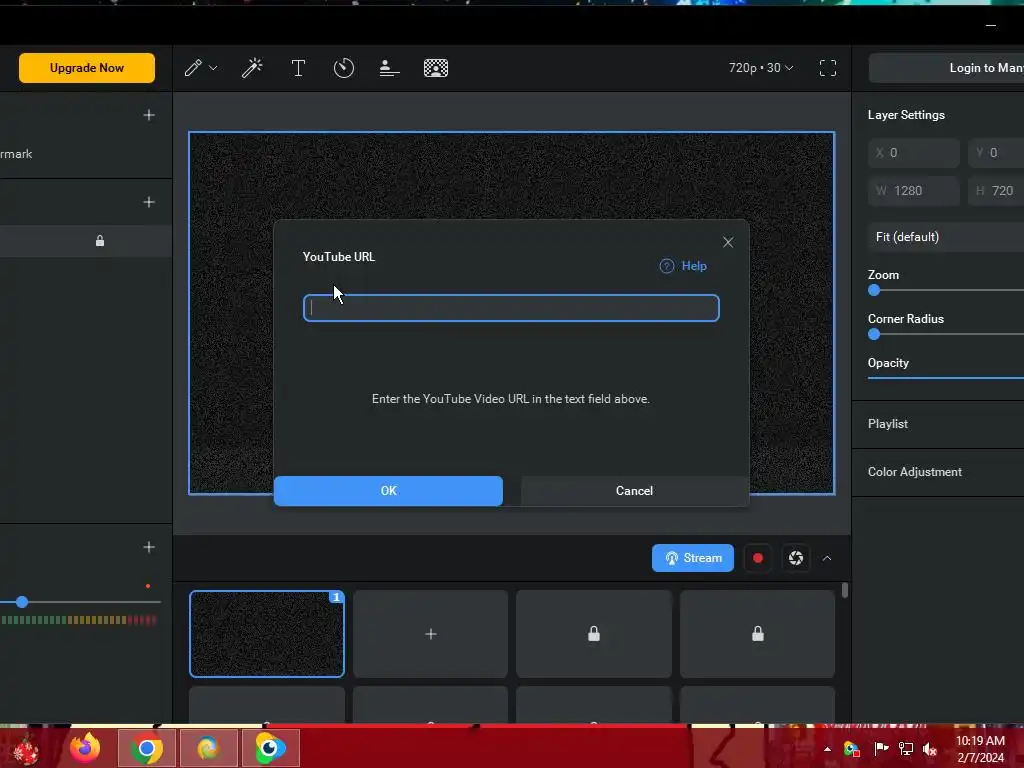Click the plus icon above the locked row

(x=149, y=202)
